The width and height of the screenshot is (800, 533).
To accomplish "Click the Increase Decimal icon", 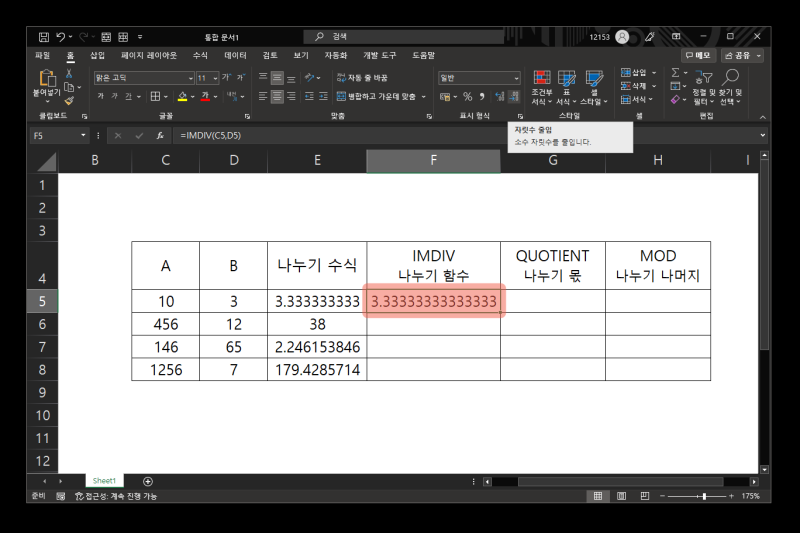I will click(499, 96).
